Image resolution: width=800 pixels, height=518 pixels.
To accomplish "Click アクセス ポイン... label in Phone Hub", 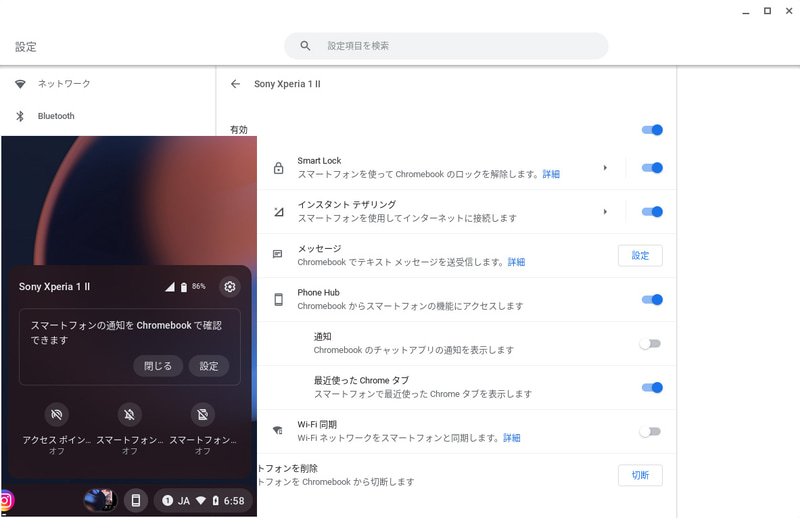I will point(57,440).
